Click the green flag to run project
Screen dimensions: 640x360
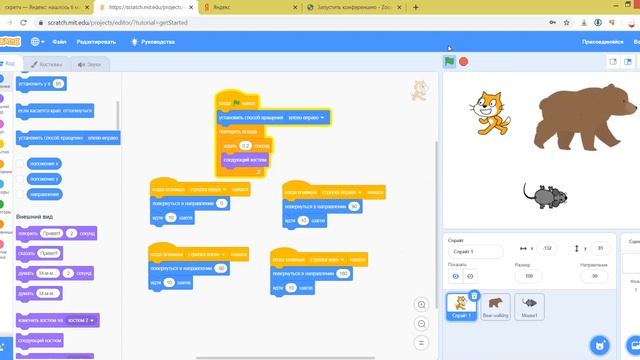coord(449,62)
